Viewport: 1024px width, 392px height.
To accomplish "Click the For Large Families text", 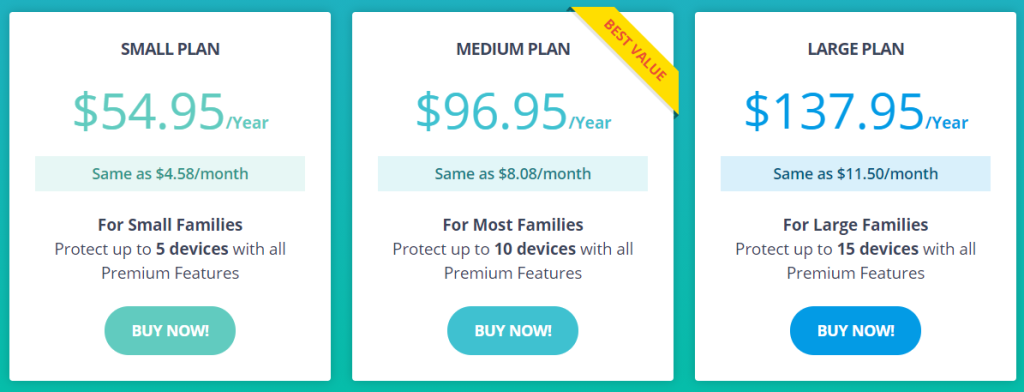I will (856, 225).
